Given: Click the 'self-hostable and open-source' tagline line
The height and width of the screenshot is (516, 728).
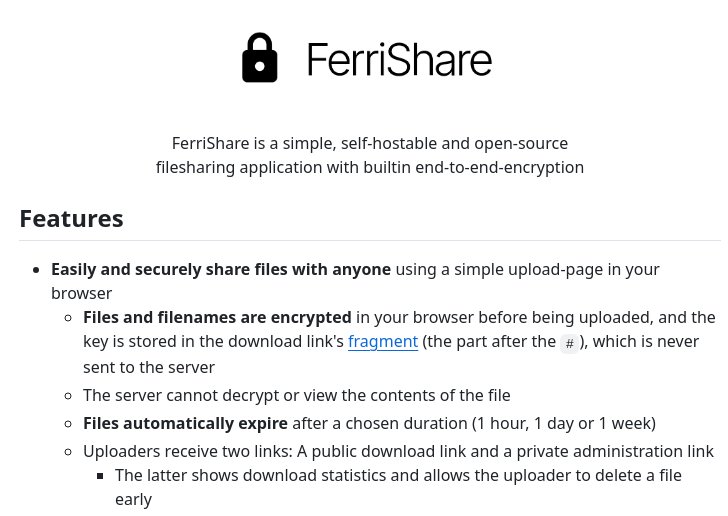Looking at the screenshot, I should tap(370, 143).
